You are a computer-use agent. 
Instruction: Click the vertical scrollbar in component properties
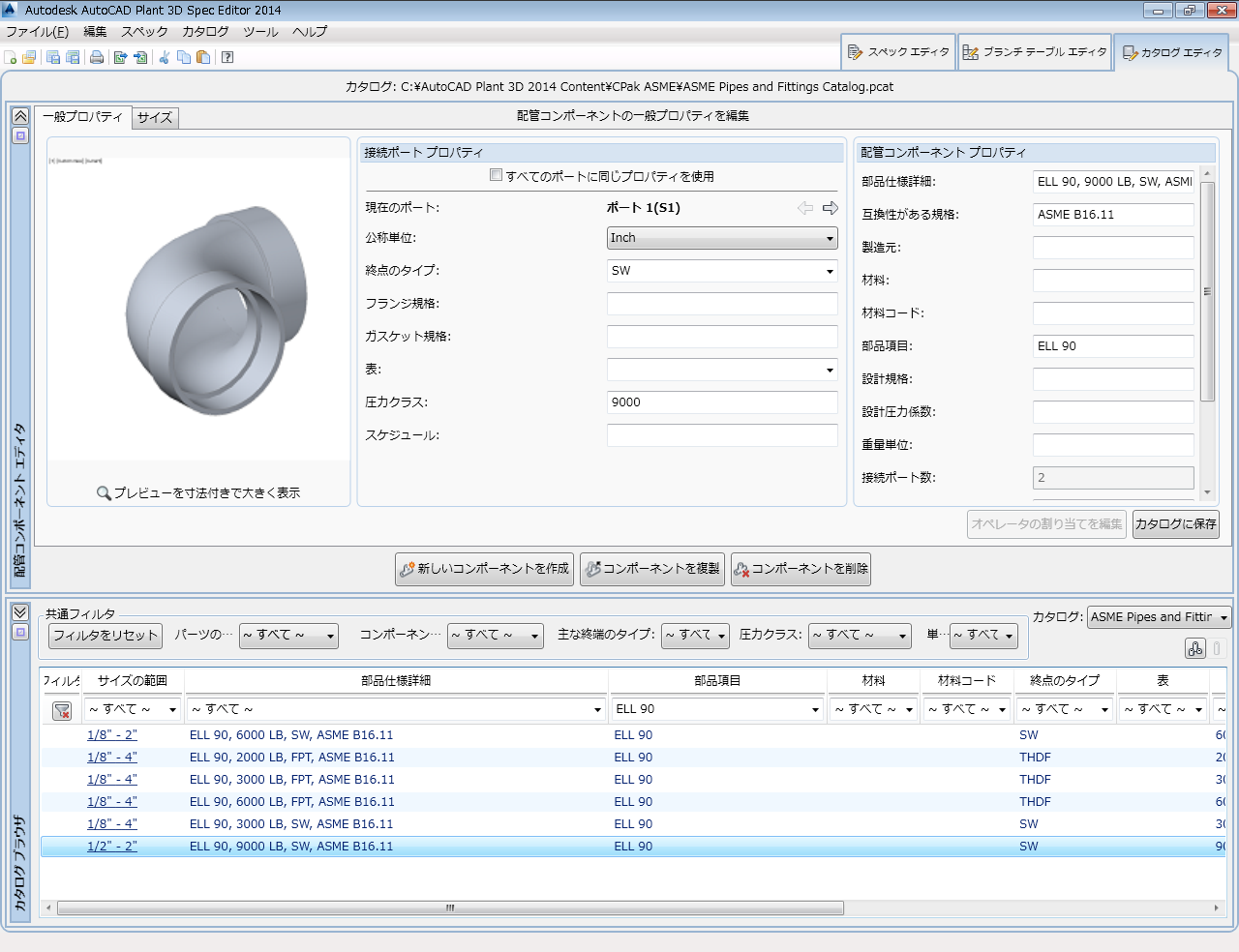[1207, 290]
